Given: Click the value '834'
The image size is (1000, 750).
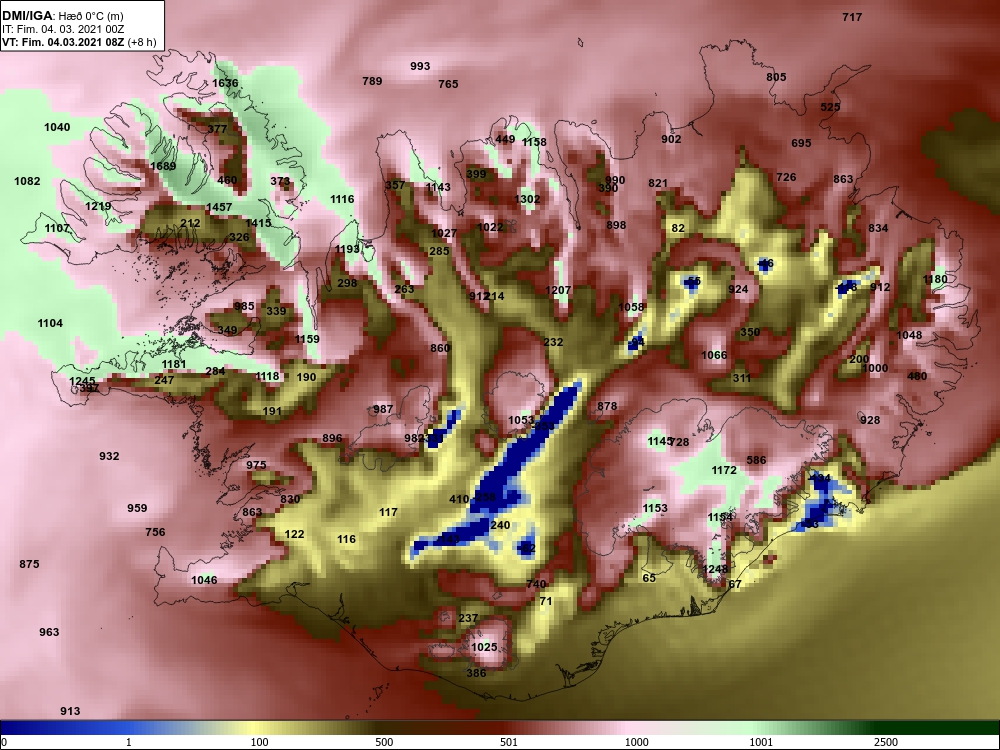Looking at the screenshot, I should coord(878,228).
